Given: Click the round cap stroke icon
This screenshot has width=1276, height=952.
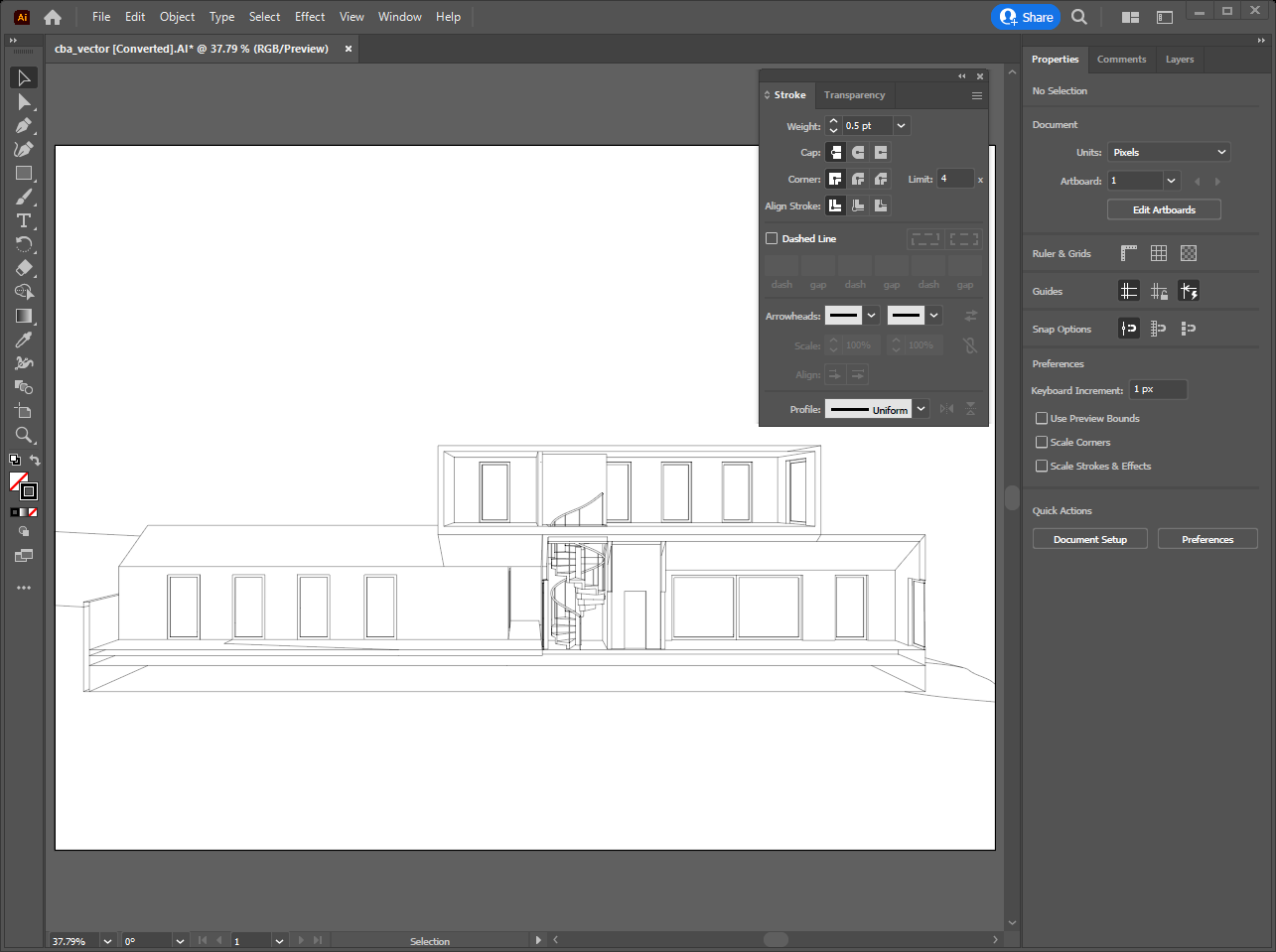Looking at the screenshot, I should (x=858, y=152).
